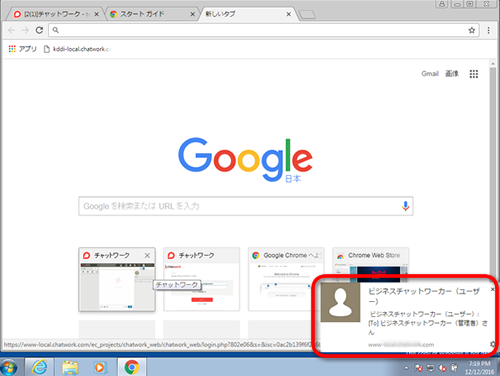Open Windows Media Player from the taskbar
The image size is (500, 376).
click(99, 367)
